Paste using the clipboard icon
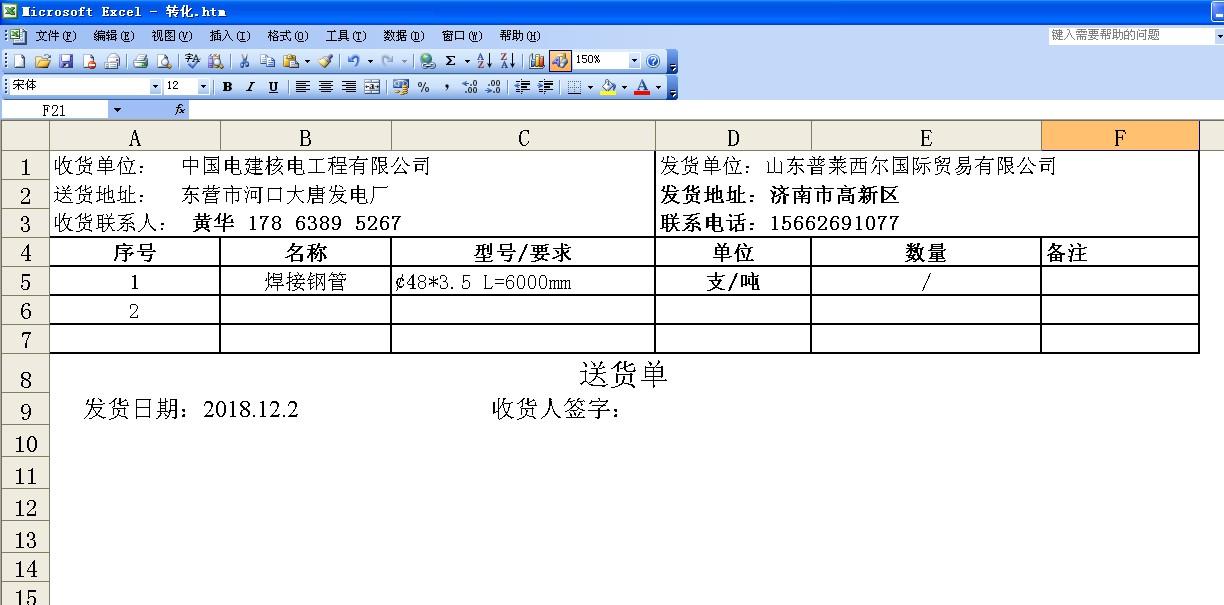Screen dimensions: 1224x605 click(291, 61)
